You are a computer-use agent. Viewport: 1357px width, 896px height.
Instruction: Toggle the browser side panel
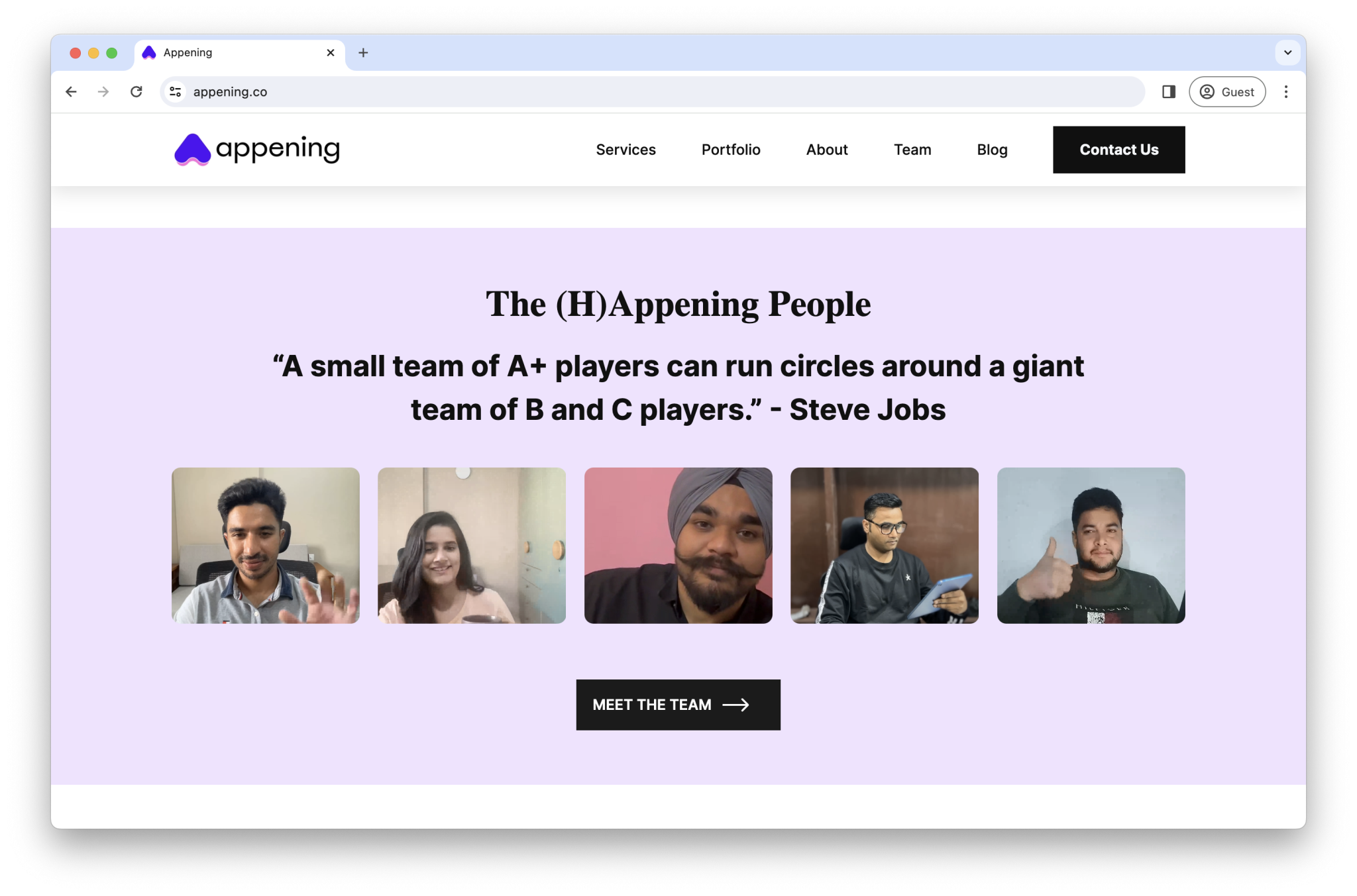tap(1168, 92)
